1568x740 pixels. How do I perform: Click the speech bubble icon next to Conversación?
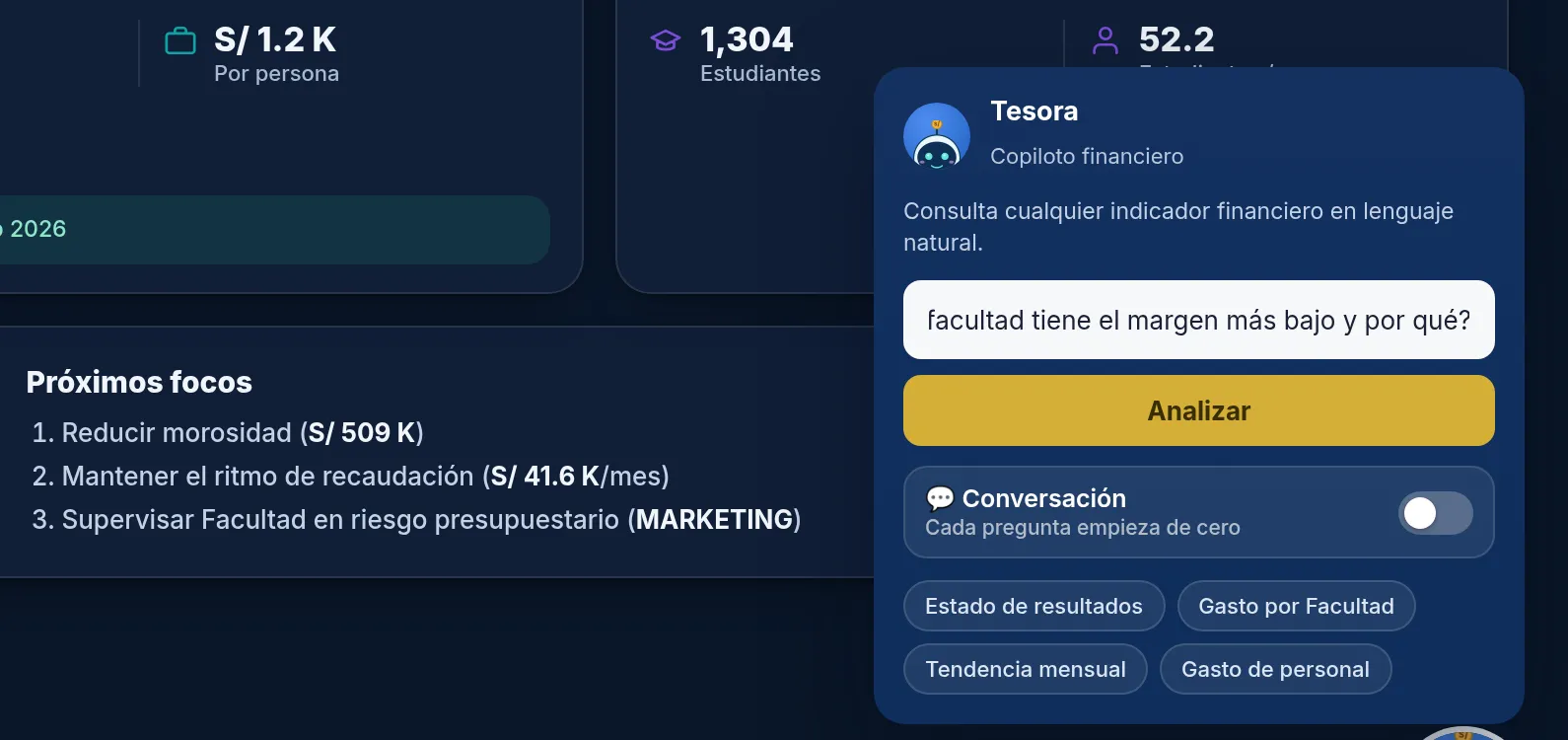(940, 498)
